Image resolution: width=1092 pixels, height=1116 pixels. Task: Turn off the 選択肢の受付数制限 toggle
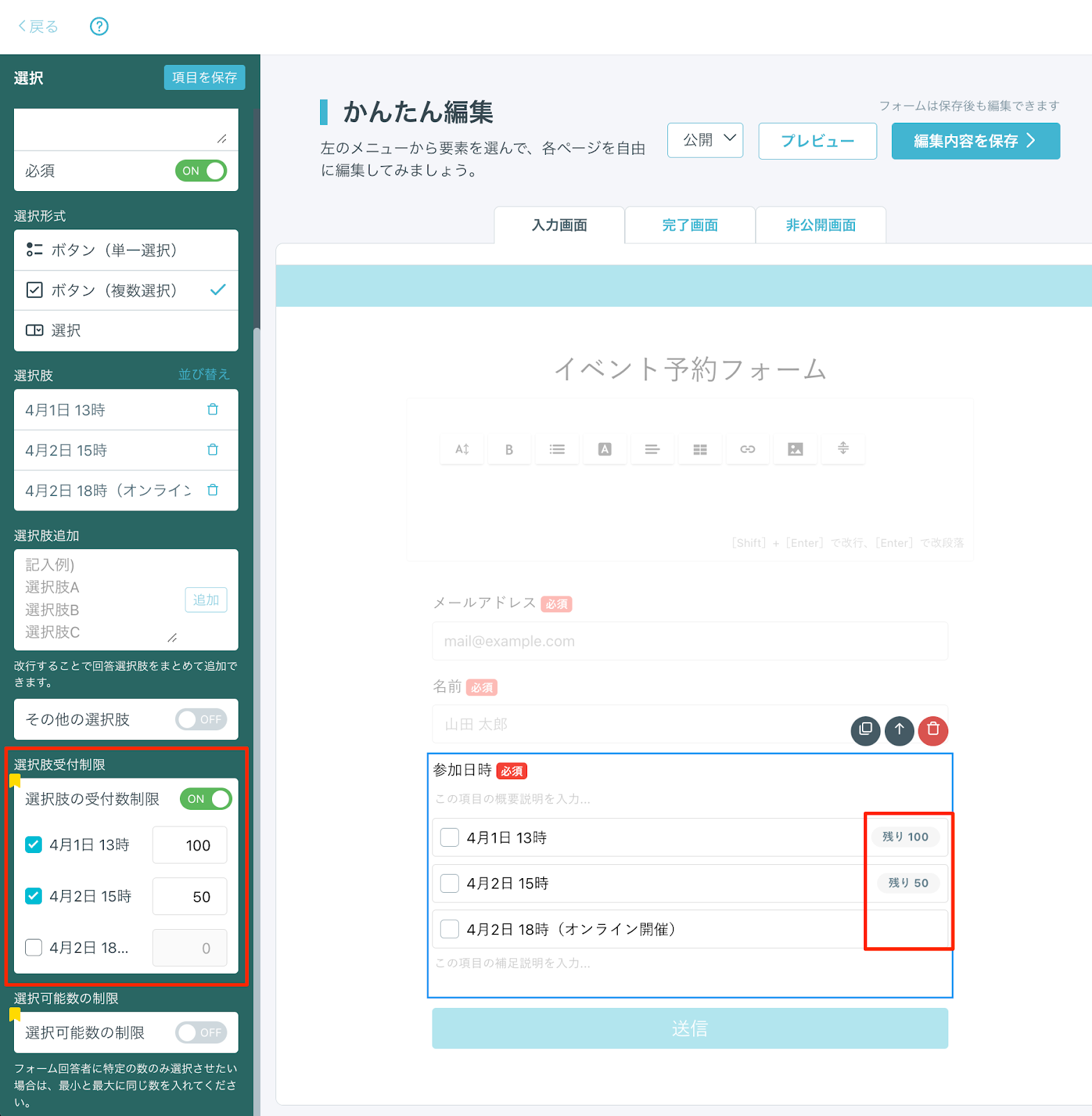(206, 799)
